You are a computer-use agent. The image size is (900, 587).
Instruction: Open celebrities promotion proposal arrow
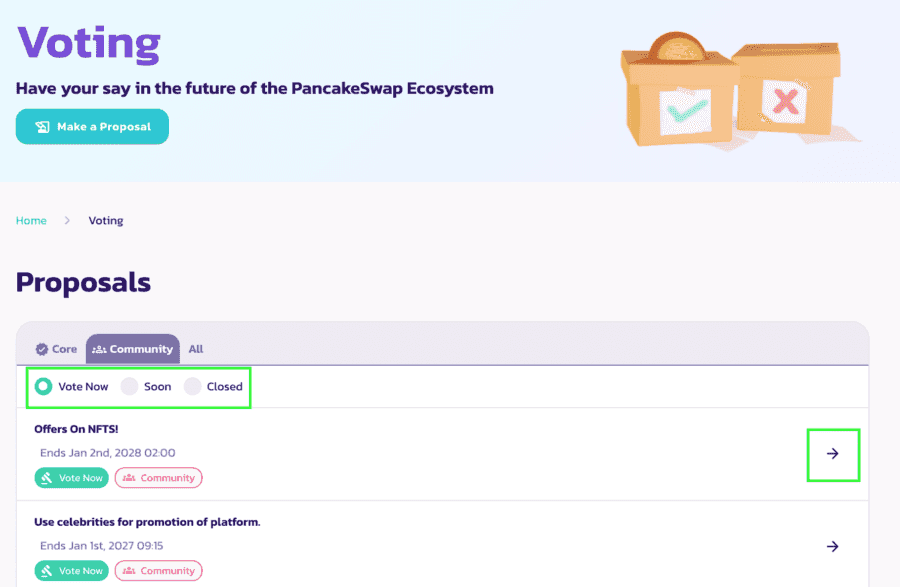pos(832,546)
